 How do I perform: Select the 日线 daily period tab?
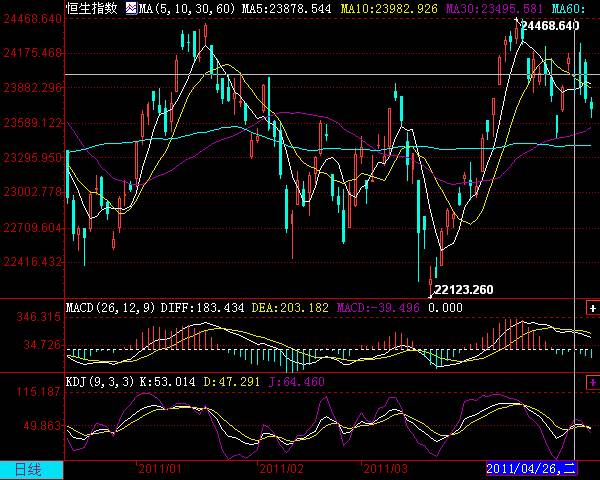click(31, 470)
